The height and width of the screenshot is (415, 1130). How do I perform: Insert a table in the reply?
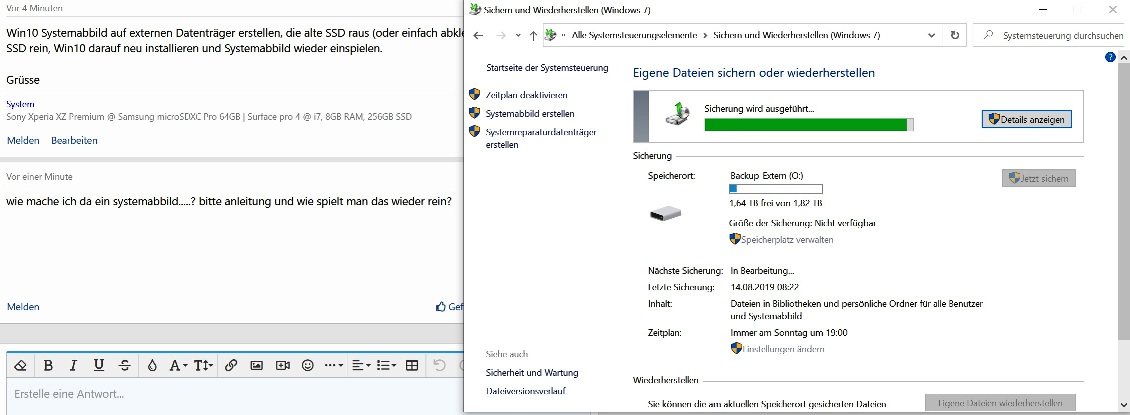coord(412,365)
